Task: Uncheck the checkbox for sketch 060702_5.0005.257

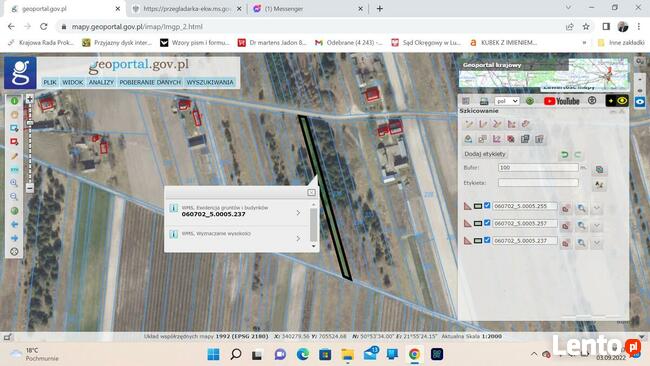Action: 487,223
